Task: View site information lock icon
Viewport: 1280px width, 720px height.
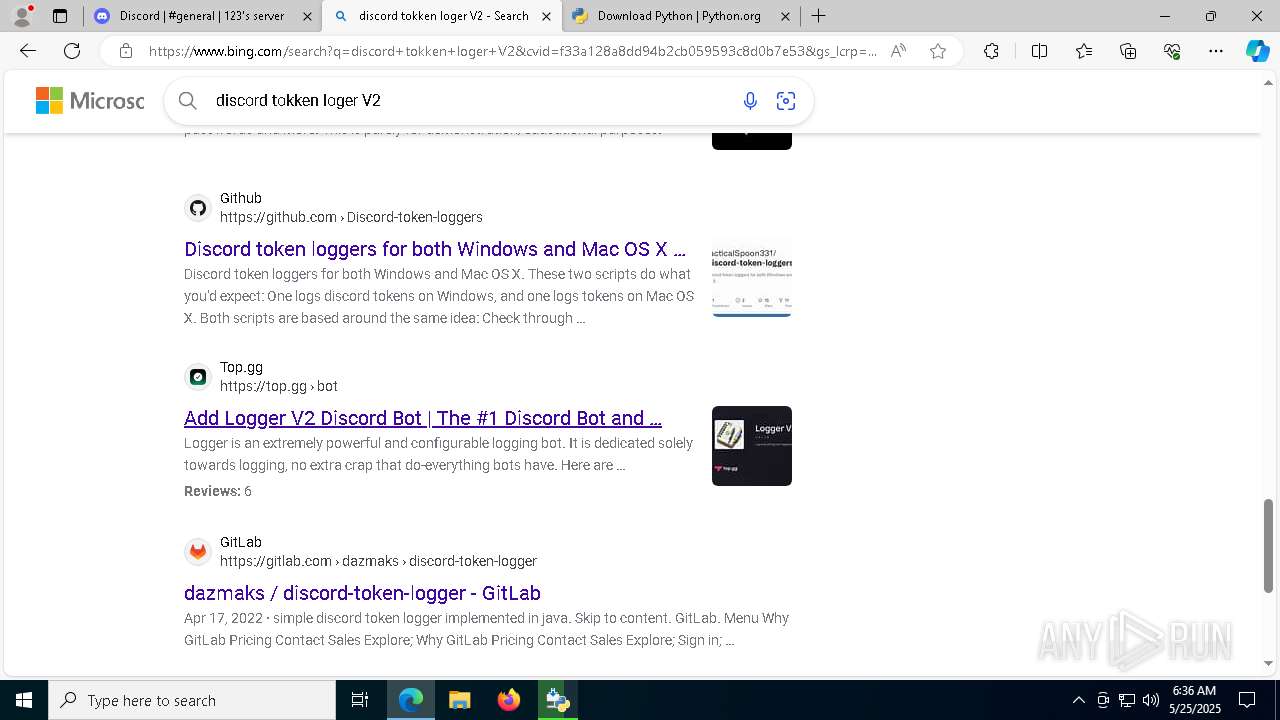Action: coord(125,51)
